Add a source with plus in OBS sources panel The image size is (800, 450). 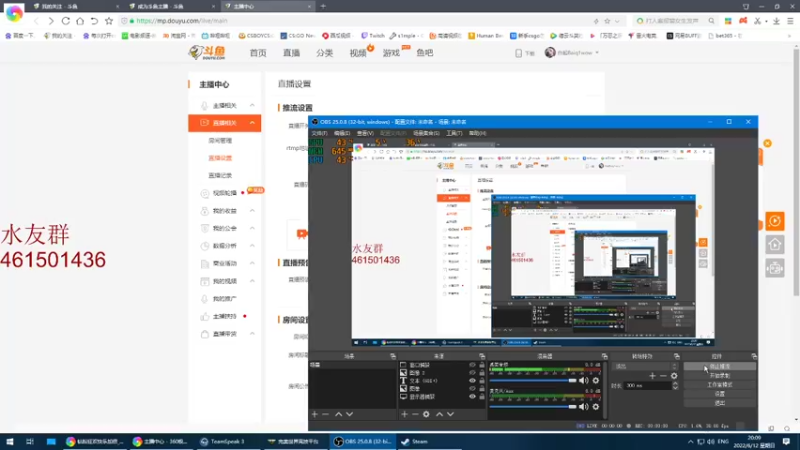(404, 414)
